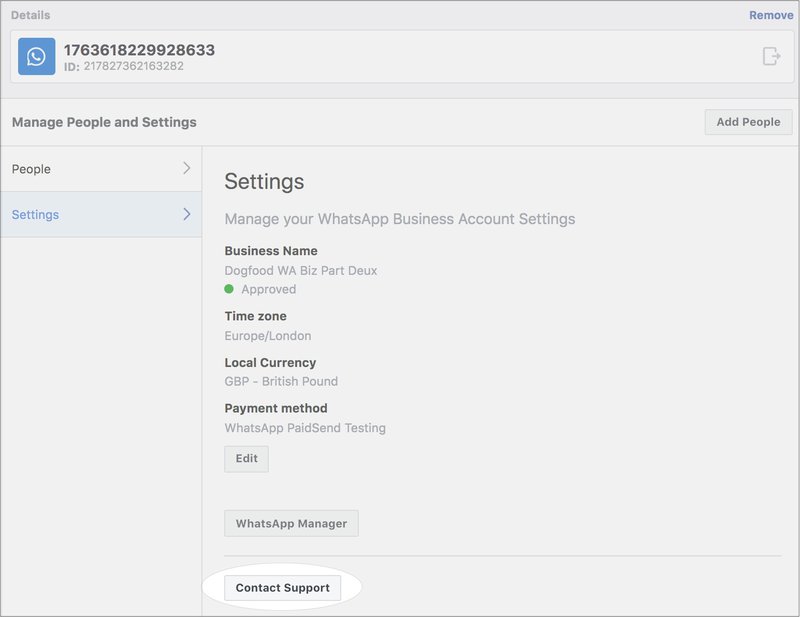This screenshot has width=800, height=617.
Task: Select the Settings section
Action: point(101,214)
